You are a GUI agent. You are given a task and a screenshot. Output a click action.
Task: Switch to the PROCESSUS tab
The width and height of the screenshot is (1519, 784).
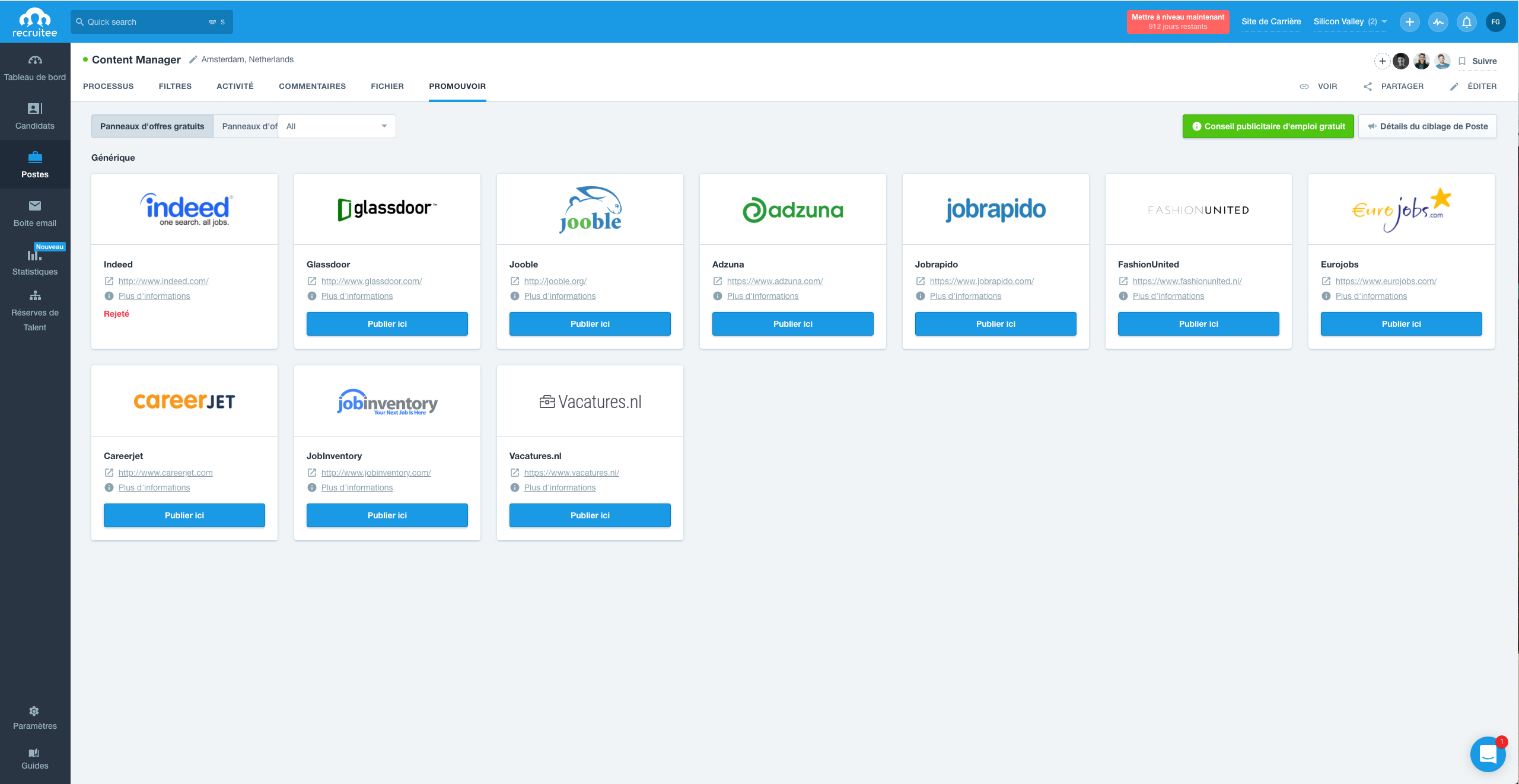coord(108,86)
